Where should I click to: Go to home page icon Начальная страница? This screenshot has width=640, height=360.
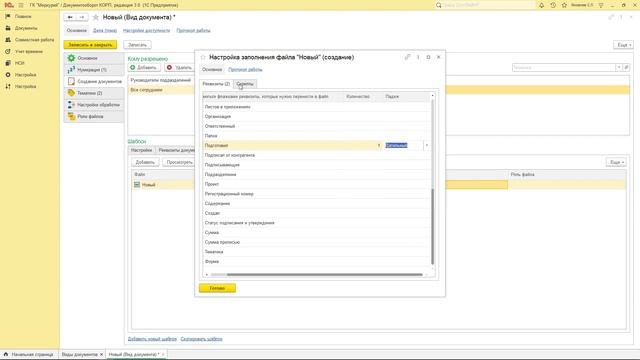(6, 354)
